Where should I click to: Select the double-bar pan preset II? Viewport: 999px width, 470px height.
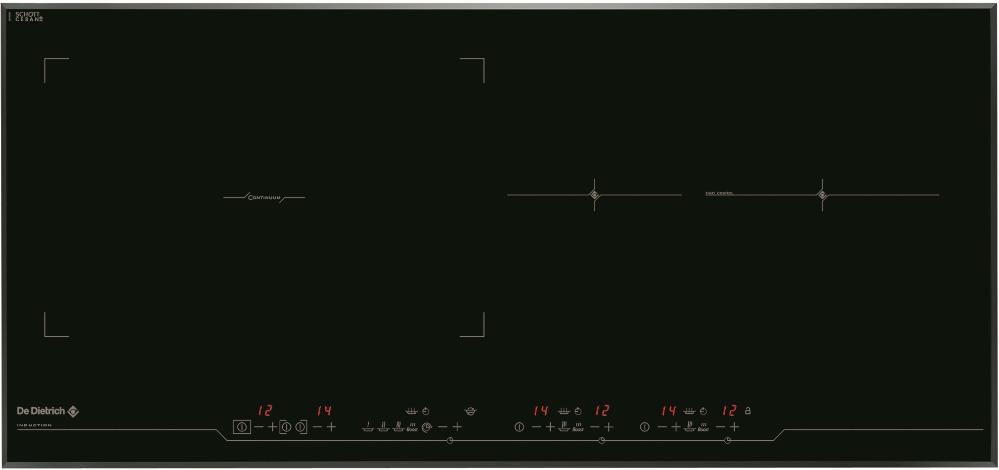pos(383,427)
